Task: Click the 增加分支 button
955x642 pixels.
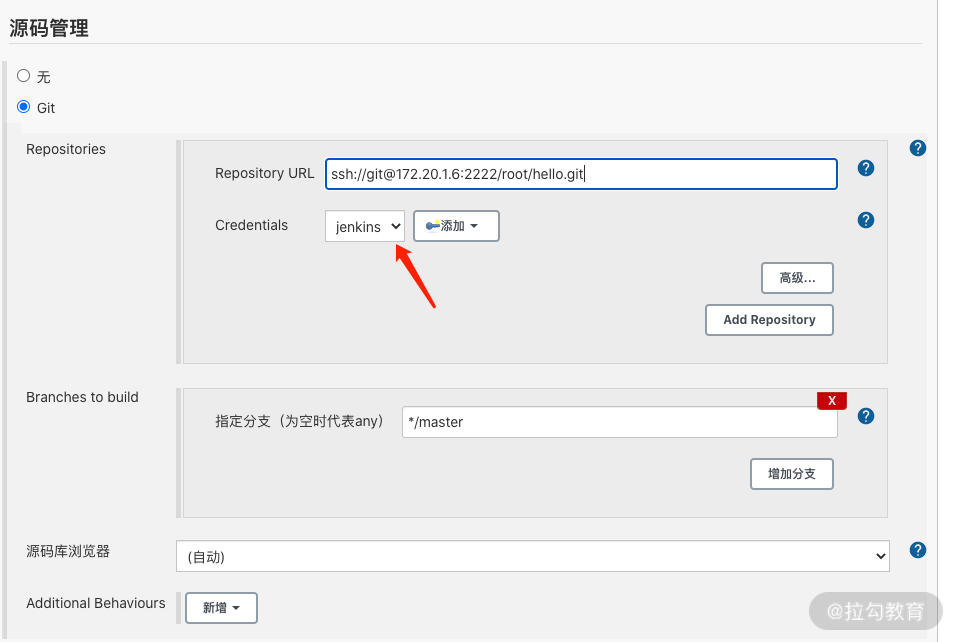Action: pos(791,474)
